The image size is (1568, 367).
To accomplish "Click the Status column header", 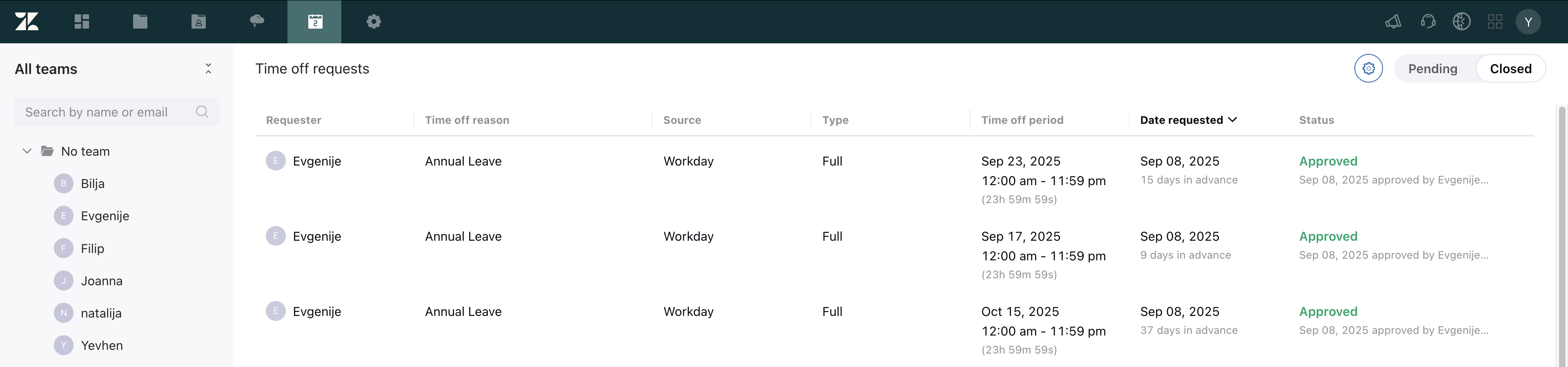I will point(1316,120).
